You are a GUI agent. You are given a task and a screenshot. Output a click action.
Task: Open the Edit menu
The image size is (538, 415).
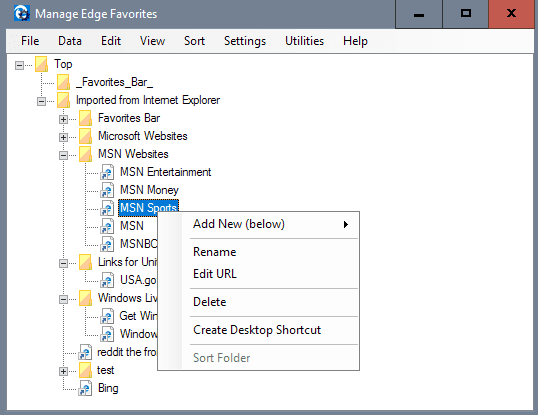tap(111, 41)
